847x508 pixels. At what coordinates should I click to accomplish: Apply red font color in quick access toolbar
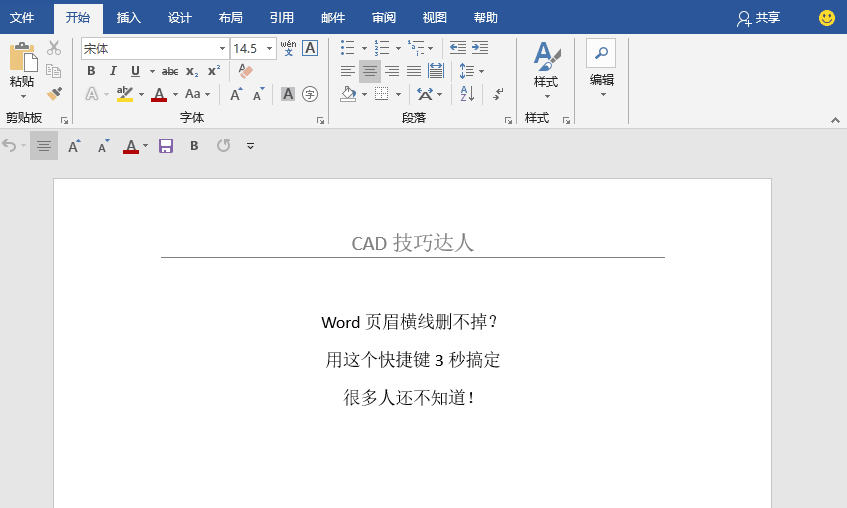click(131, 146)
